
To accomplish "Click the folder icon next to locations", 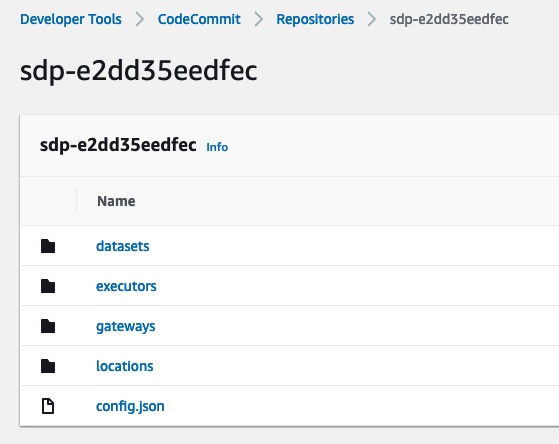I will [48, 366].
